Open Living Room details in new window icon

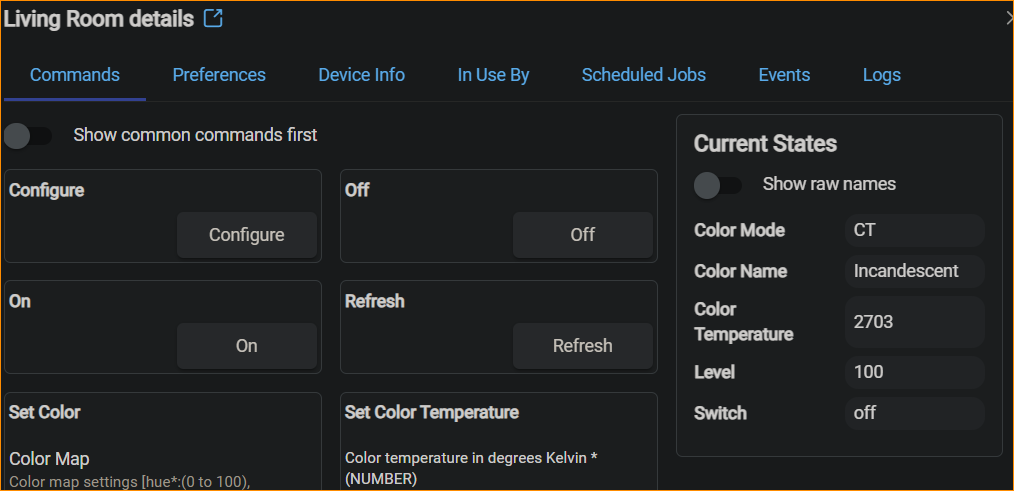[x=213, y=19]
